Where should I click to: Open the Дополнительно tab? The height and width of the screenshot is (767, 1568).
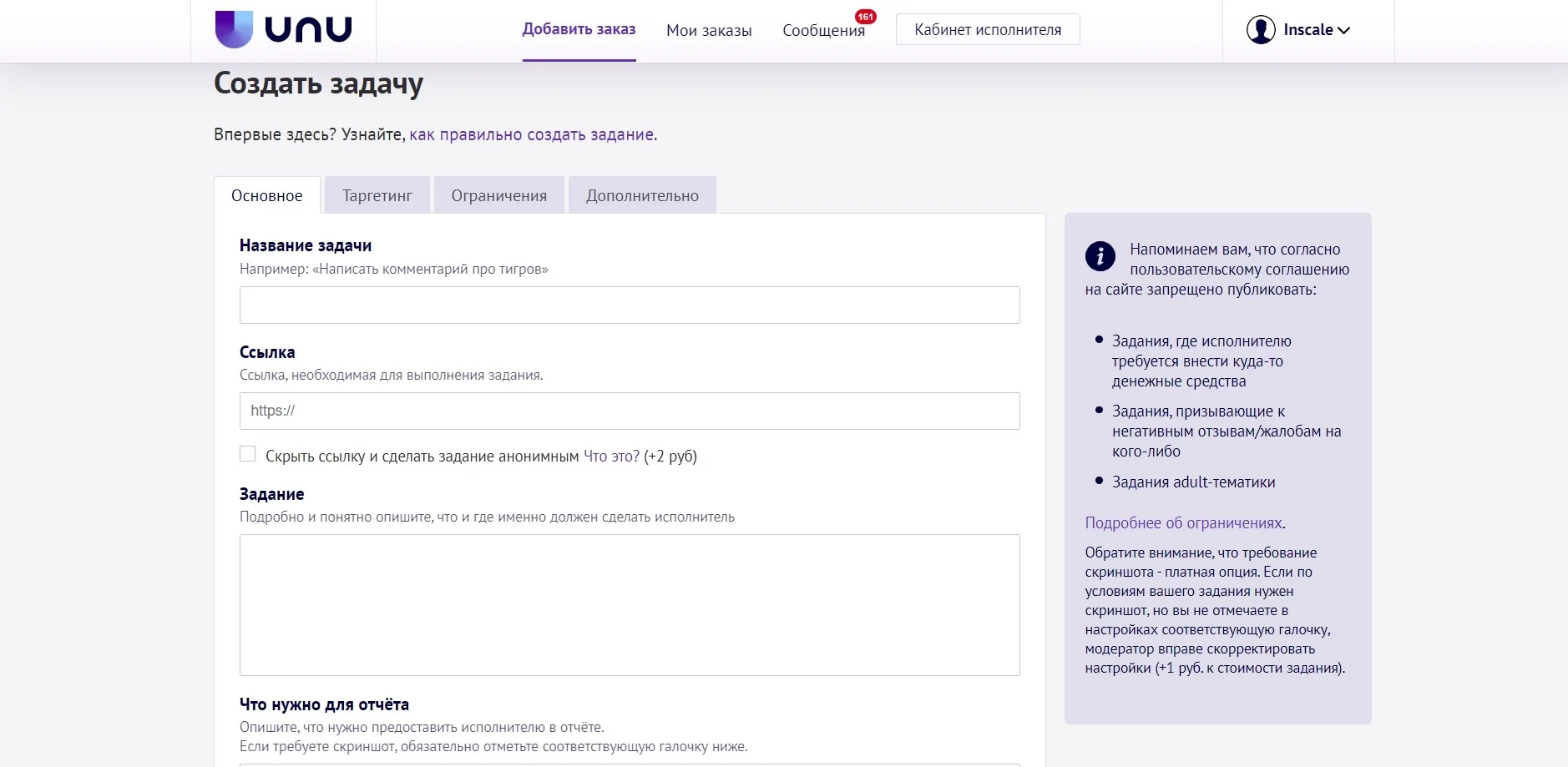[x=642, y=195]
